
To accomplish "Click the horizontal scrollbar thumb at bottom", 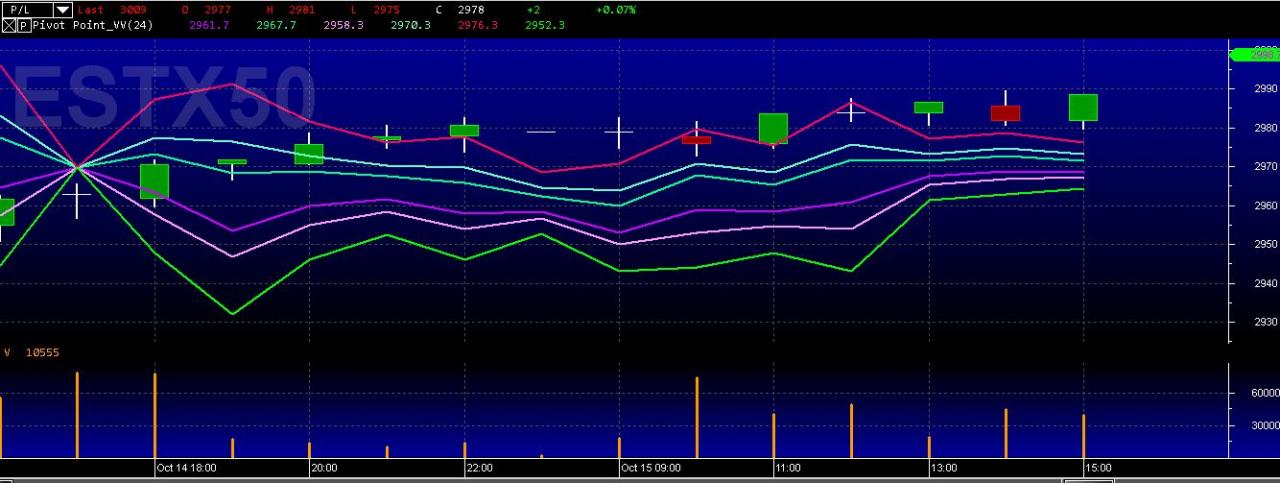I will (x=1089, y=480).
